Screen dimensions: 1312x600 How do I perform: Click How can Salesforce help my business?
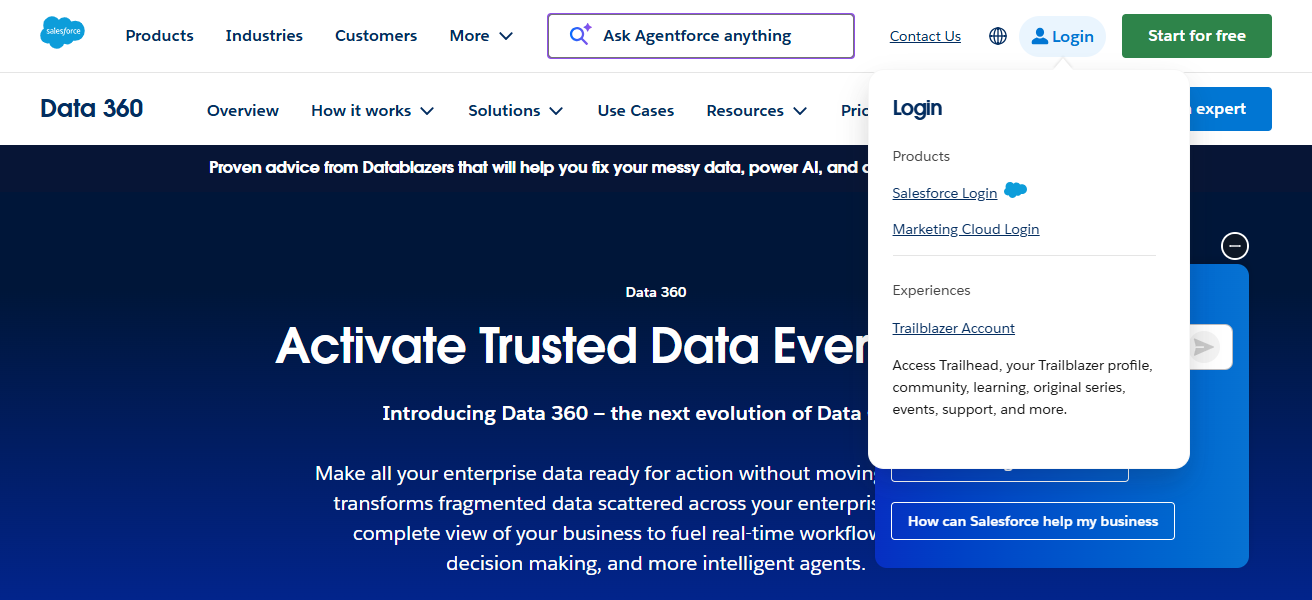1033,521
